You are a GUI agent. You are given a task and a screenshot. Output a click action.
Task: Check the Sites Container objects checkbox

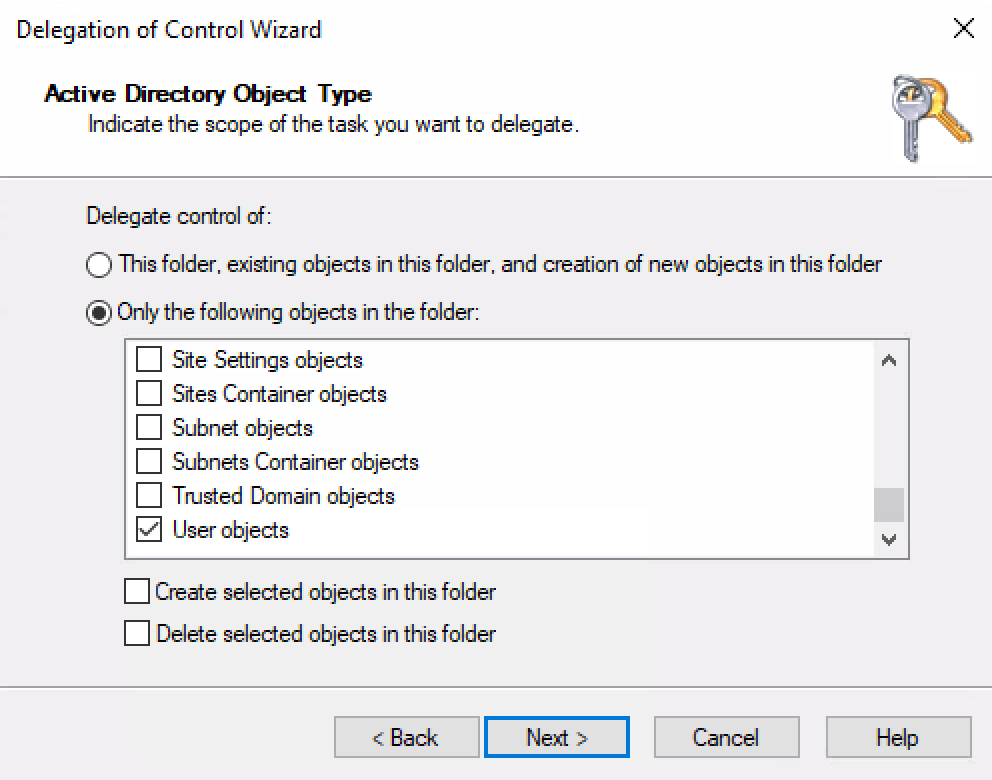pos(149,393)
